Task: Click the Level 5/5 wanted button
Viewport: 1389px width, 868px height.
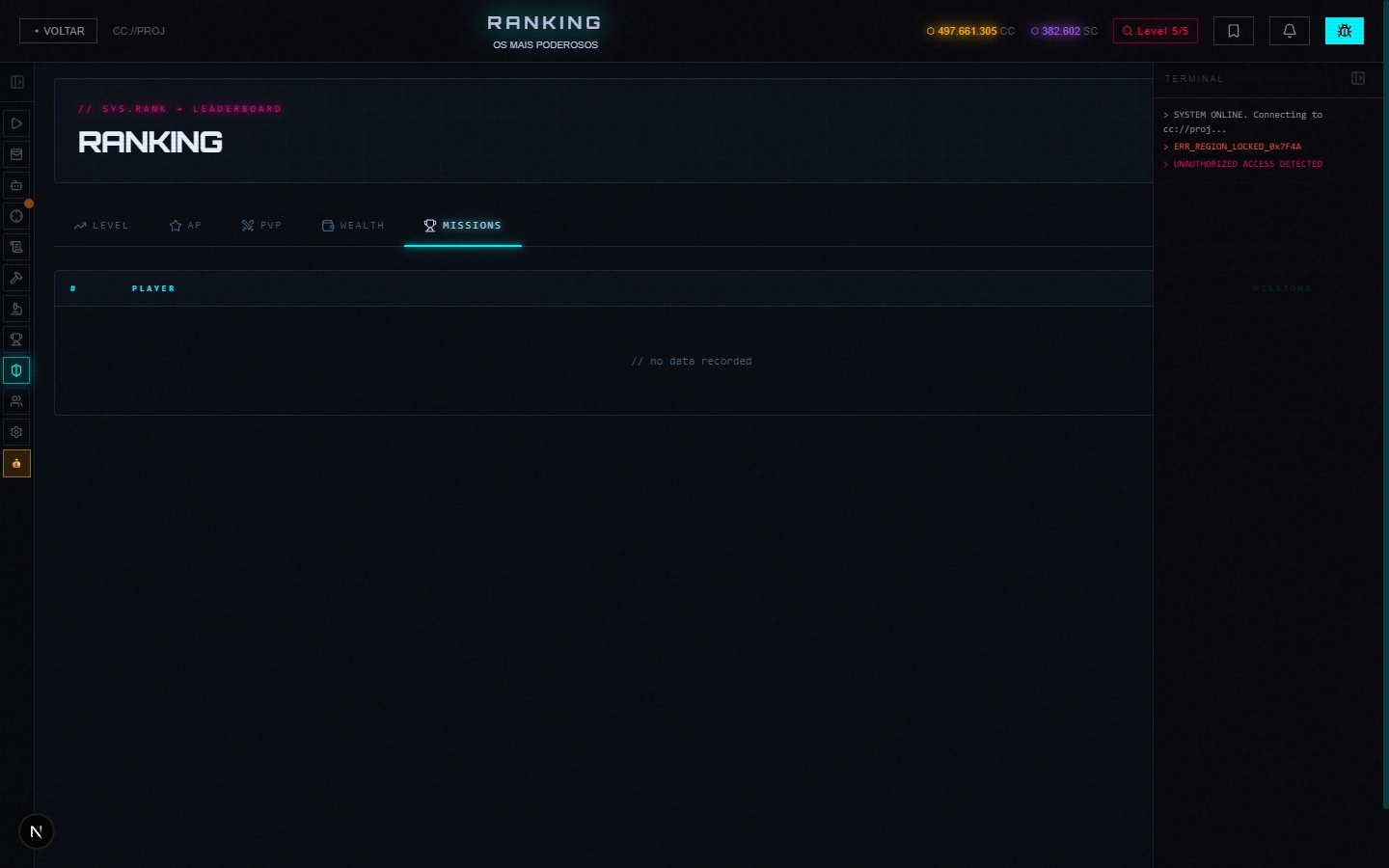Action: click(1156, 31)
